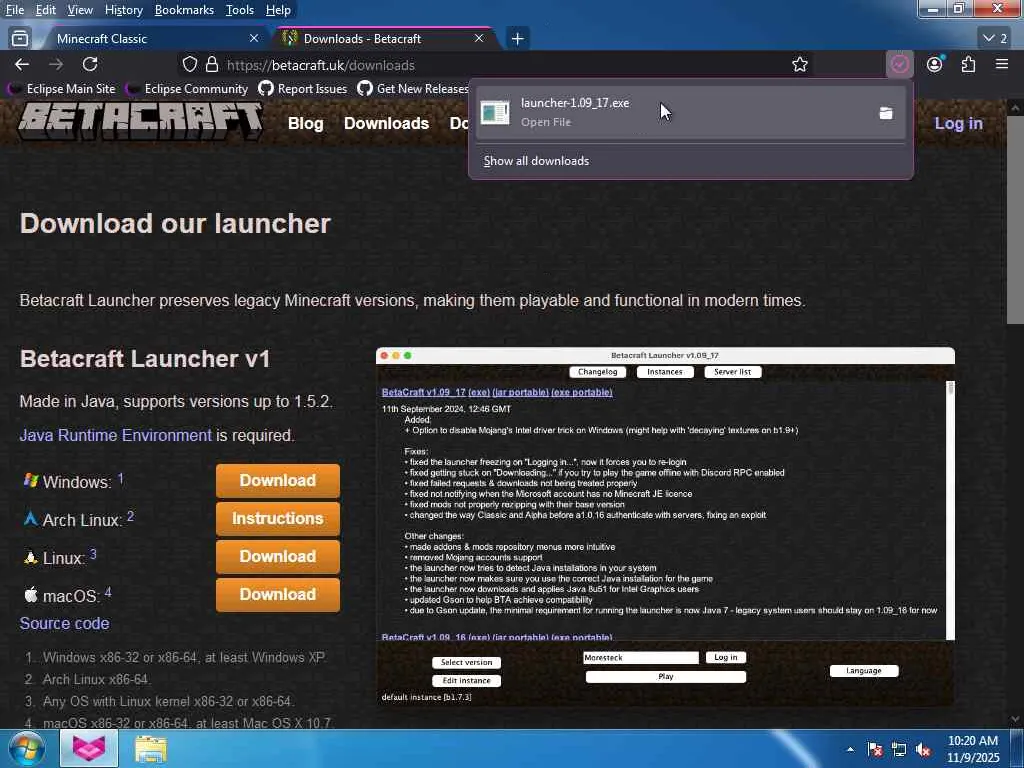Open Arch Linux Instructions button
This screenshot has height=768, width=1024.
click(278, 519)
